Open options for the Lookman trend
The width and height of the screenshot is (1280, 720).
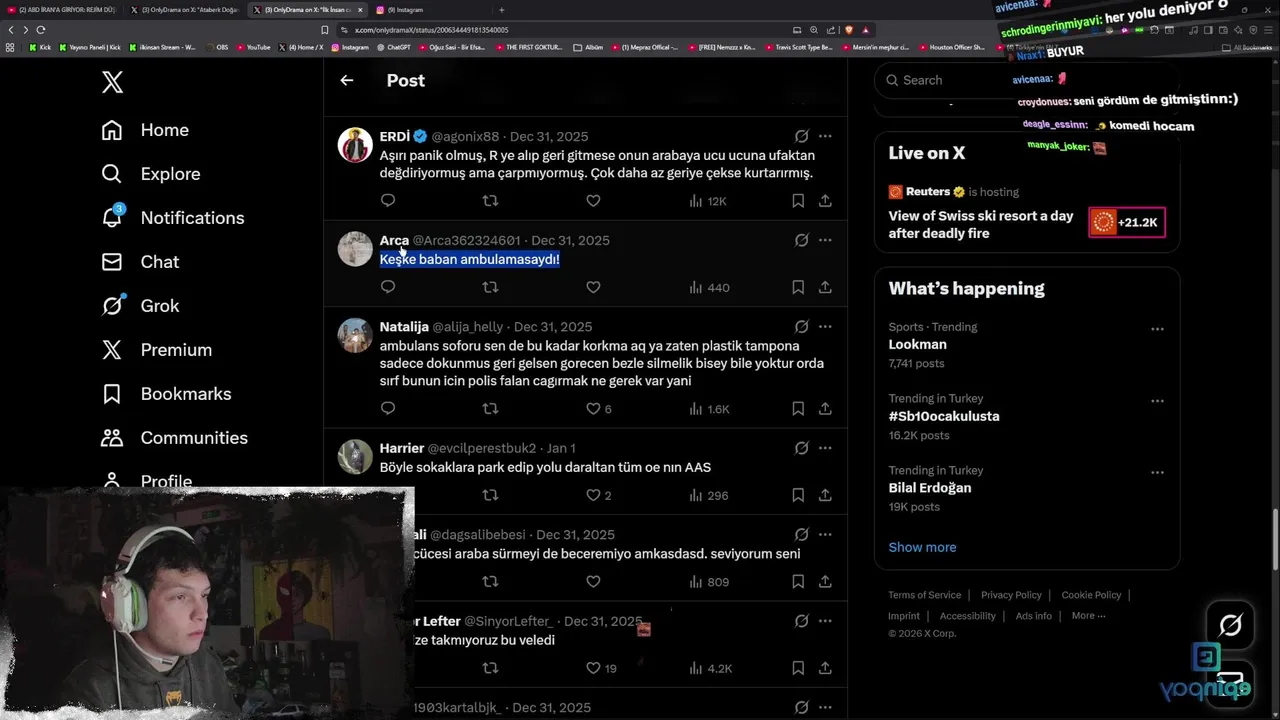(x=1157, y=329)
